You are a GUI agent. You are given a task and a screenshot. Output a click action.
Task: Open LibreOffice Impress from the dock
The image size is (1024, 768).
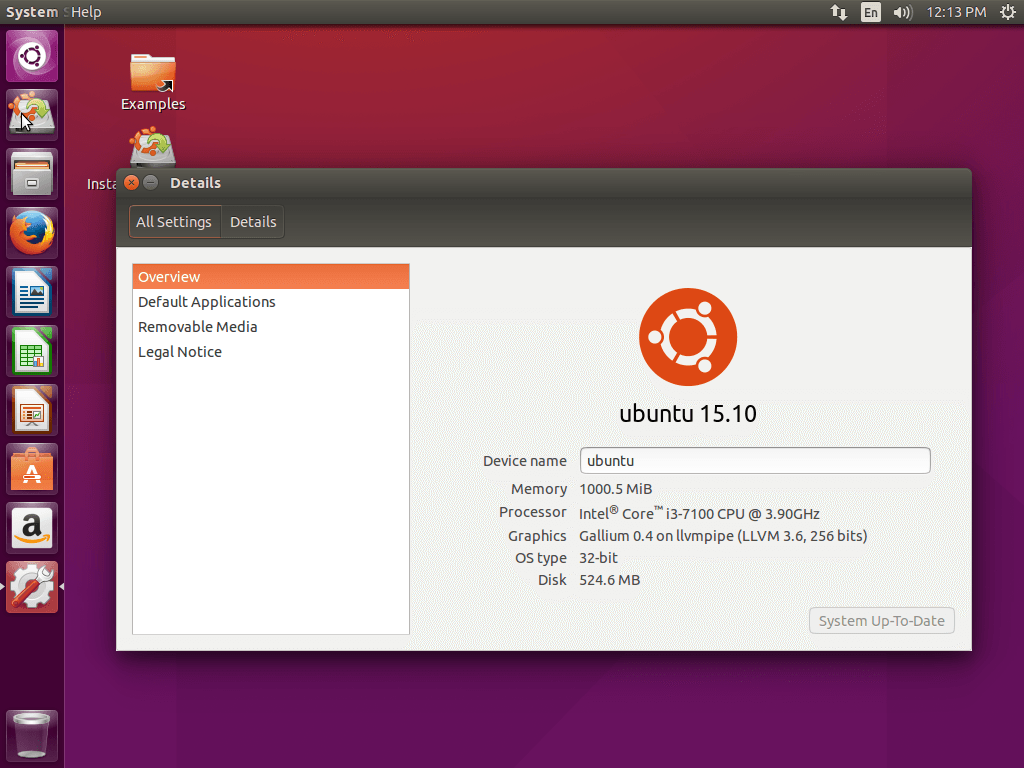(x=32, y=410)
